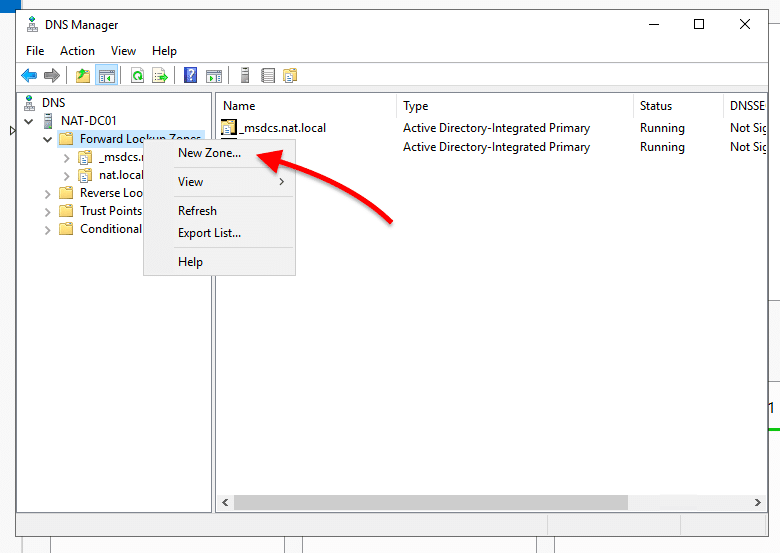Click Running status of _msdcs.nat.local row
The image size is (780, 553).
(x=662, y=128)
